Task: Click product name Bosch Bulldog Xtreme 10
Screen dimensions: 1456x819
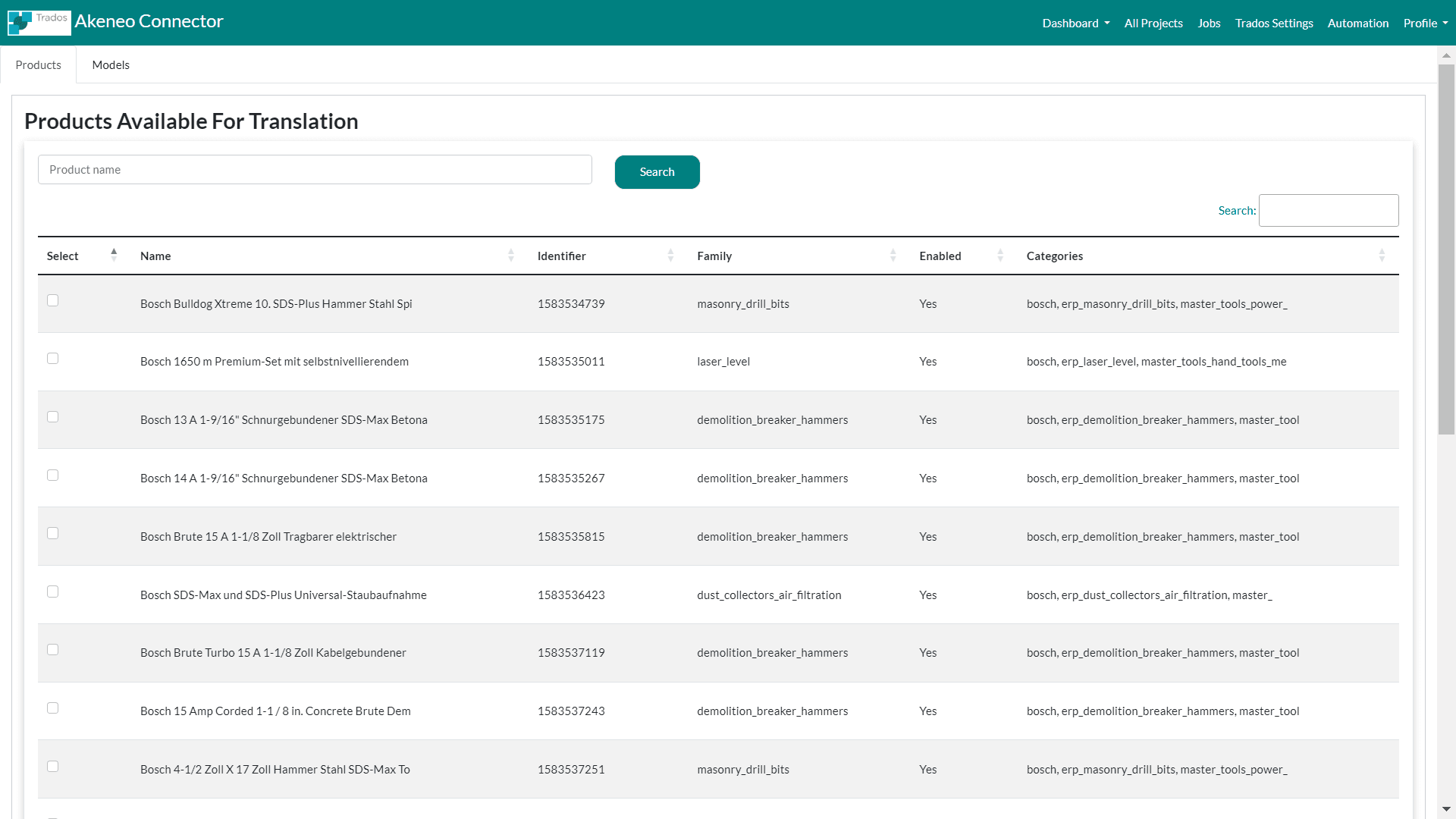Action: click(276, 304)
